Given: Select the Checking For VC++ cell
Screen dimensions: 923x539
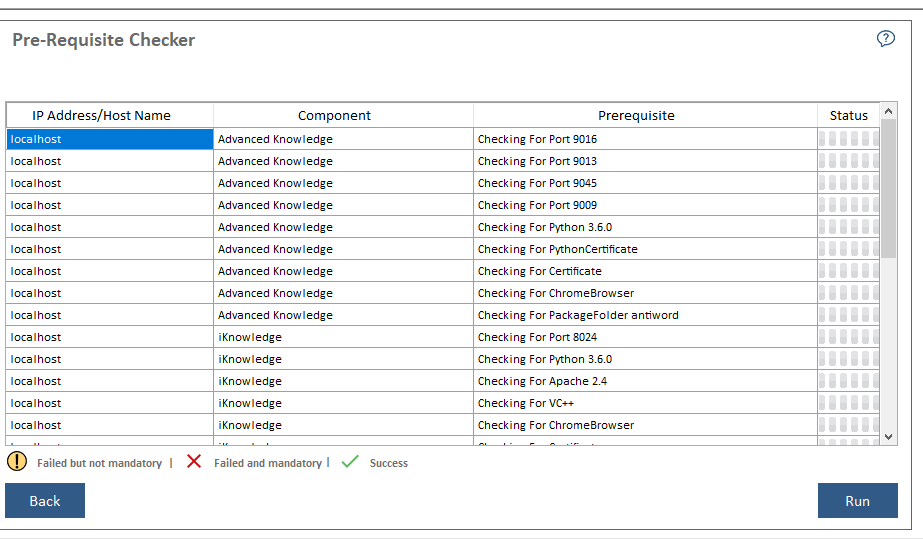Looking at the screenshot, I should [525, 403].
